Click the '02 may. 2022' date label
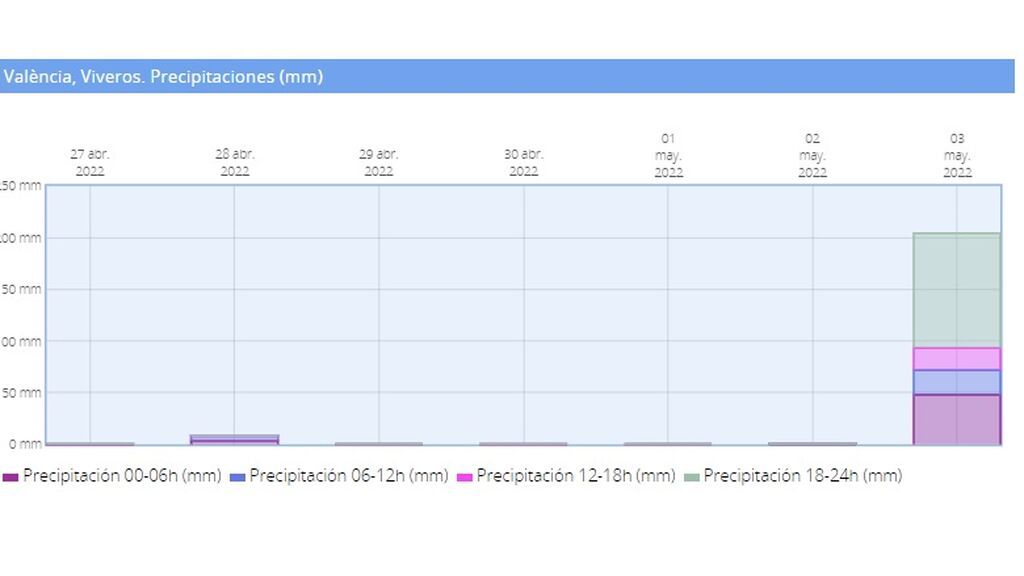Screen dimensions: 1024x576 812,155
